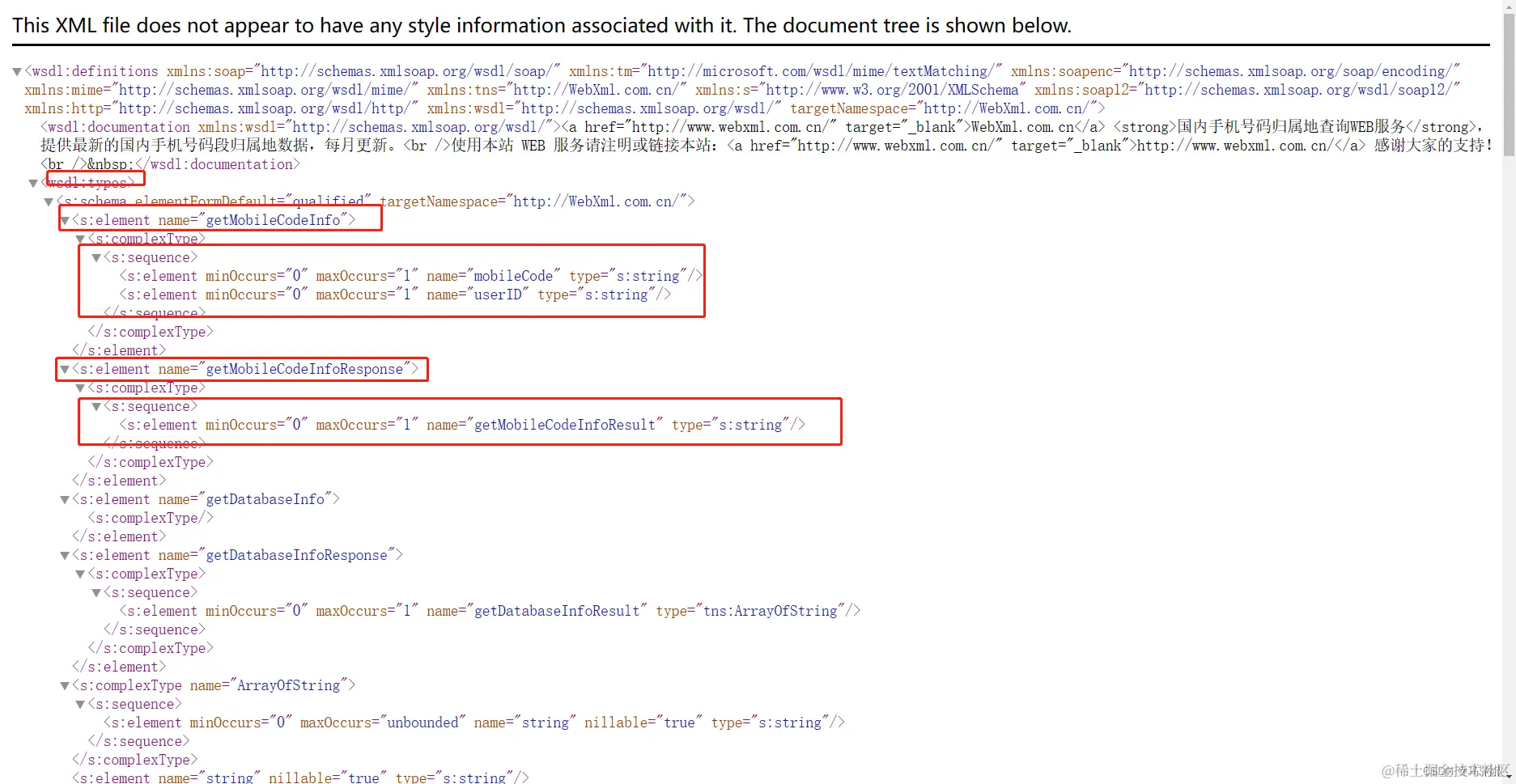The image size is (1516, 784).
Task: Collapse the s:sequence holding getMobileCodeInfoResult
Action: tap(96, 407)
